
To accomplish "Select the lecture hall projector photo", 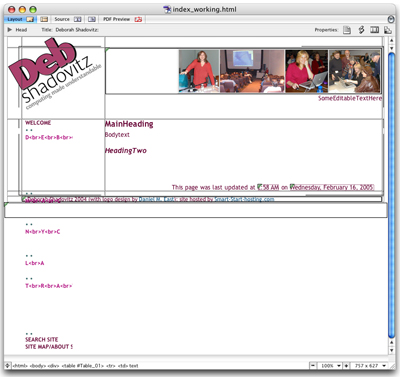I will (x=252, y=71).
